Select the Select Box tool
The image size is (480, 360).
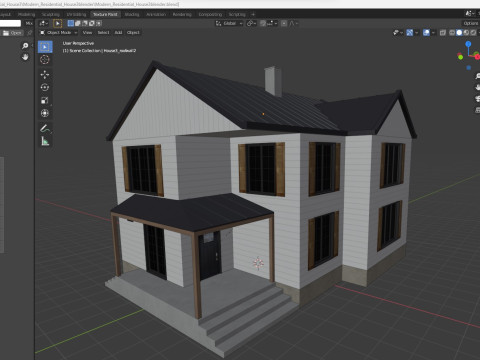[45, 47]
